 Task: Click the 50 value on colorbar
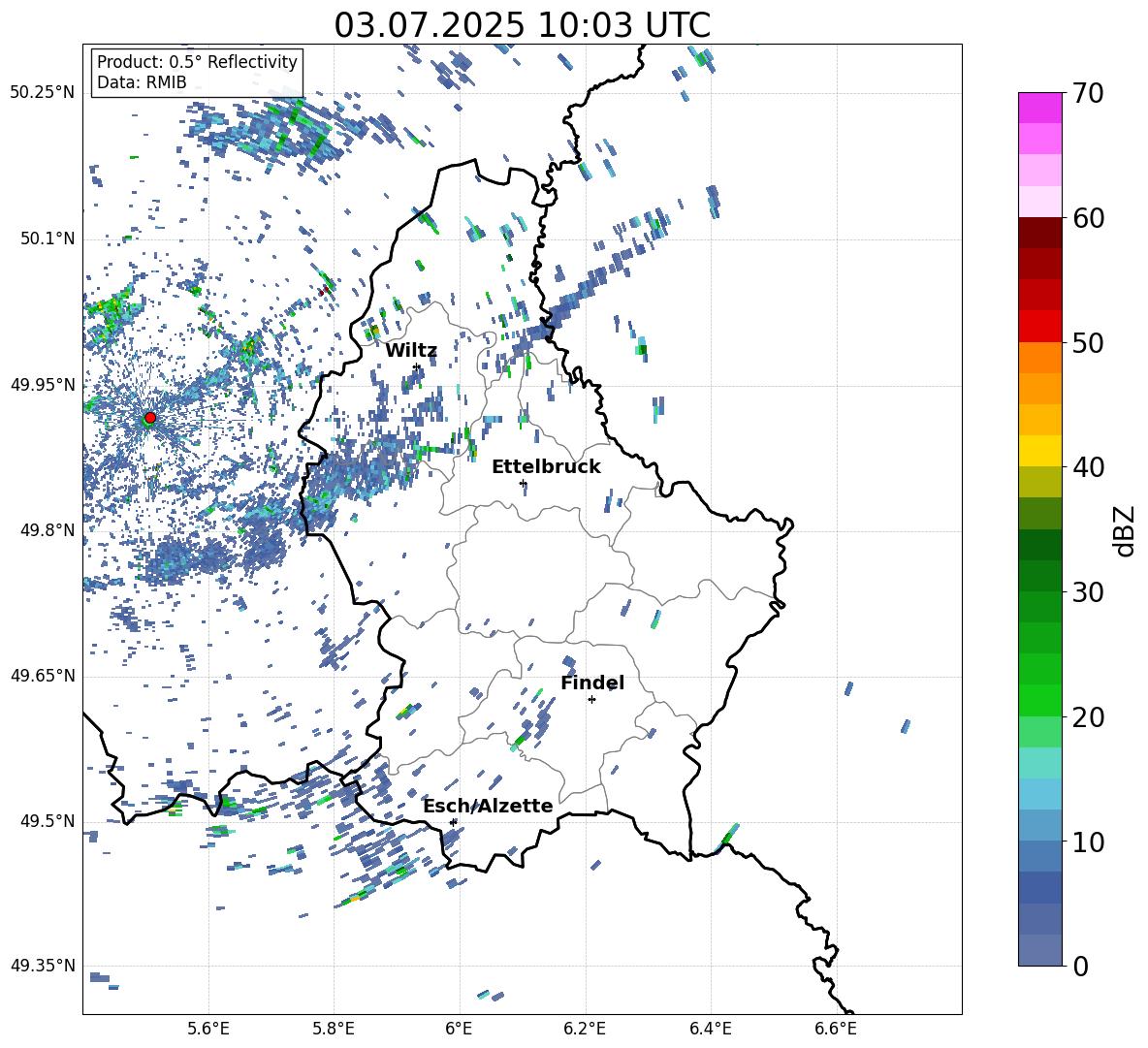point(1088,343)
